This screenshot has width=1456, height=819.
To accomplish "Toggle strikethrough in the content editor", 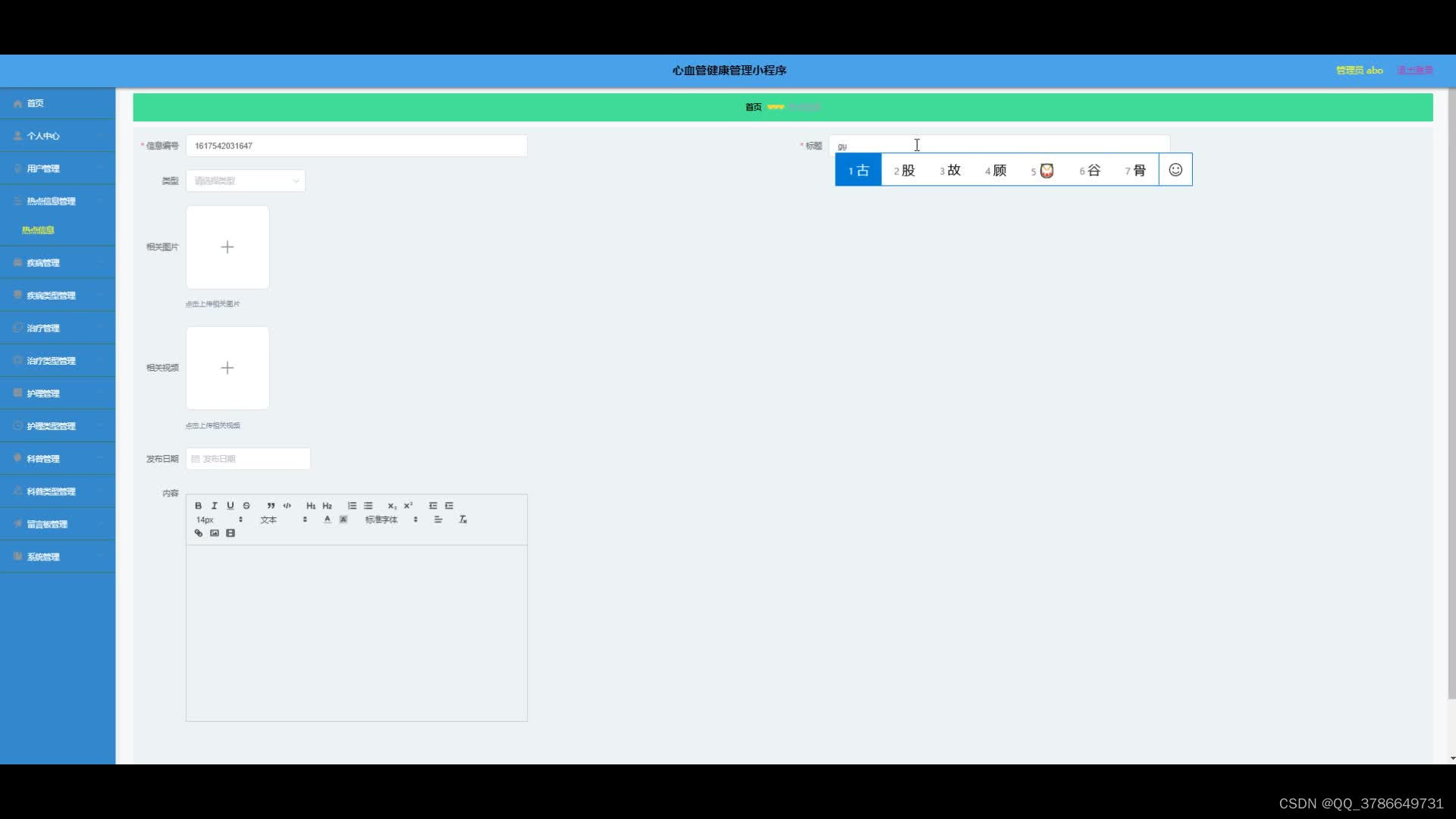I will coord(246,506).
